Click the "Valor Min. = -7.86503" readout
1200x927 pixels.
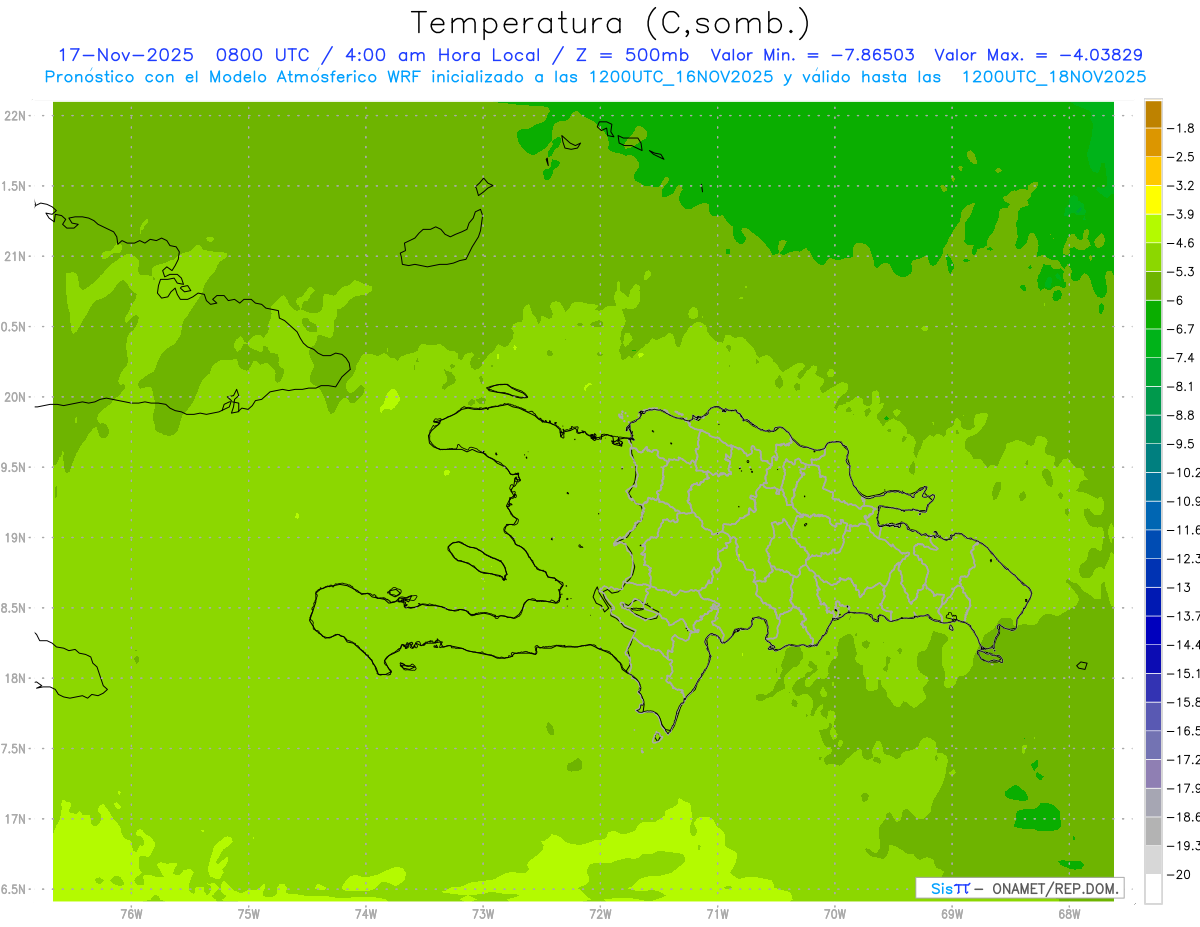pos(812,55)
